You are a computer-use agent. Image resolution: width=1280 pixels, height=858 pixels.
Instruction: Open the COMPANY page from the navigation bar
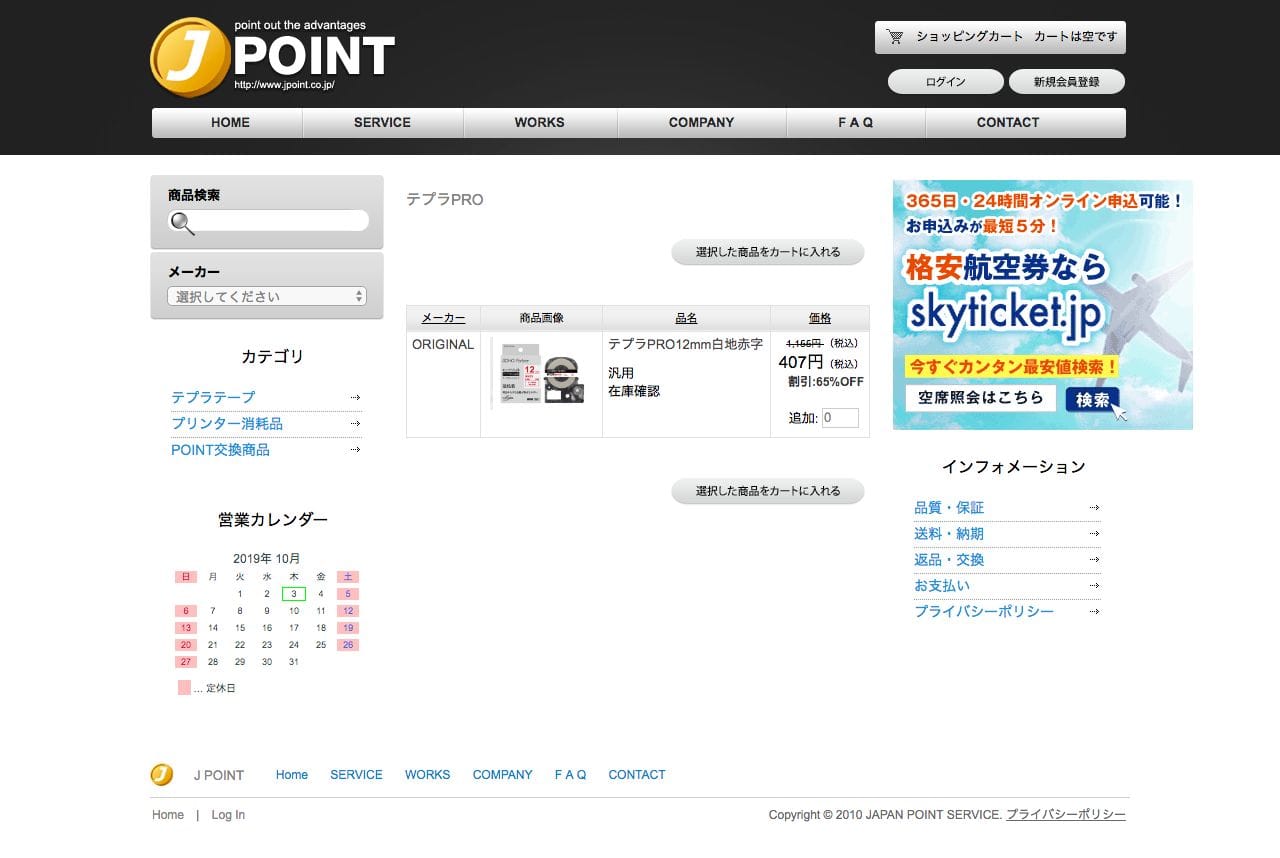click(701, 122)
